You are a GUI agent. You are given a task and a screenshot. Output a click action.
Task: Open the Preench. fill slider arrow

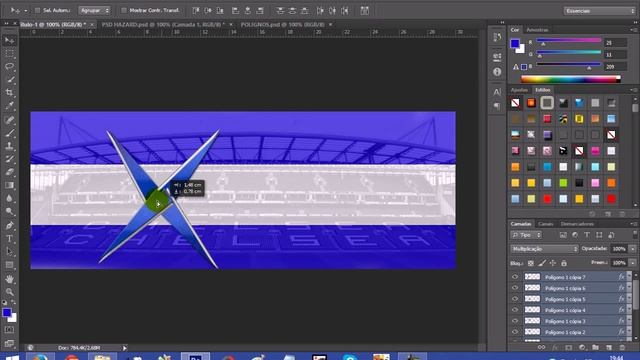(x=633, y=263)
